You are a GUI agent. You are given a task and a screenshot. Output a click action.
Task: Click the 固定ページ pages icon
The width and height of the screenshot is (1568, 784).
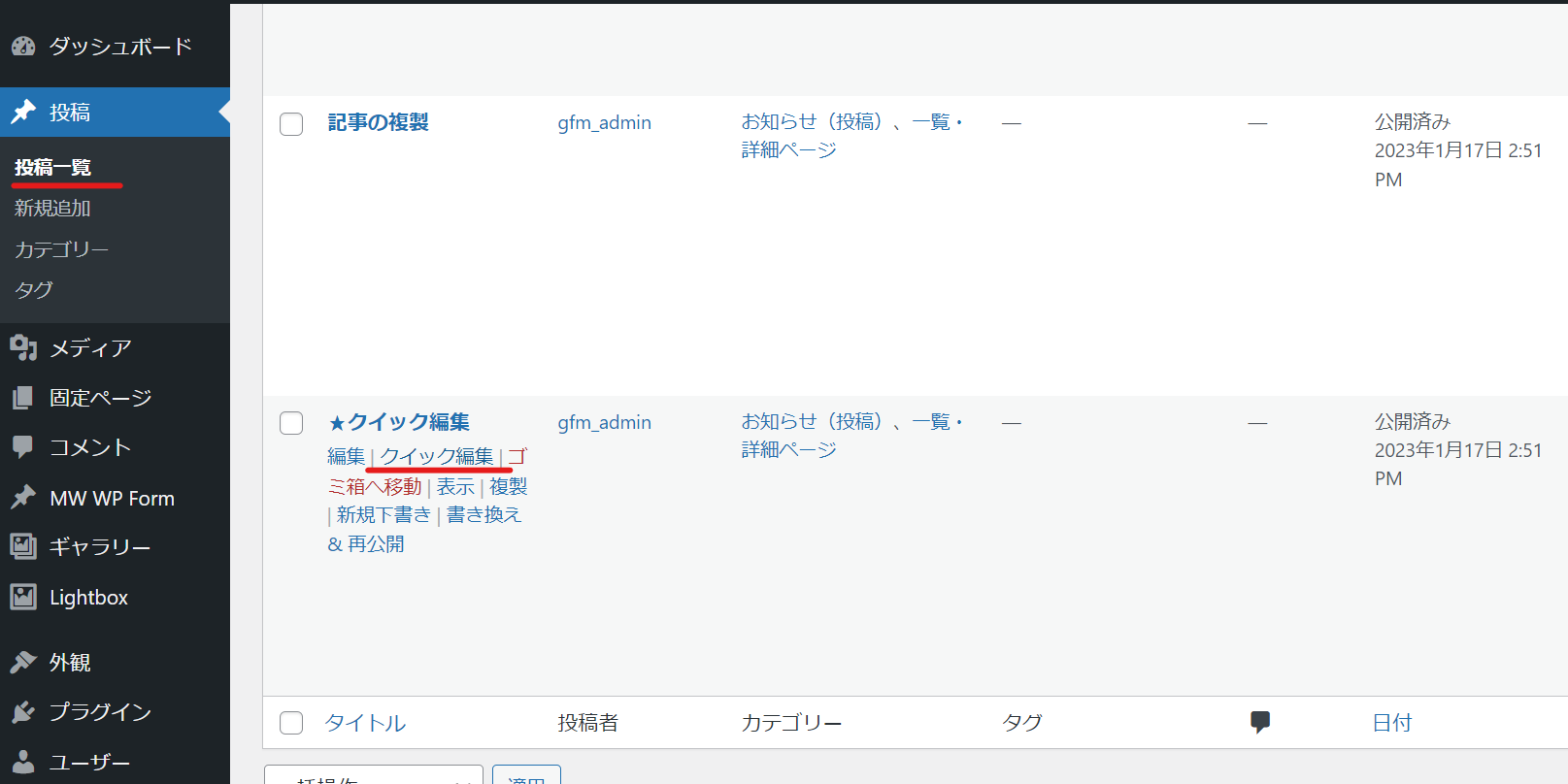[23, 398]
